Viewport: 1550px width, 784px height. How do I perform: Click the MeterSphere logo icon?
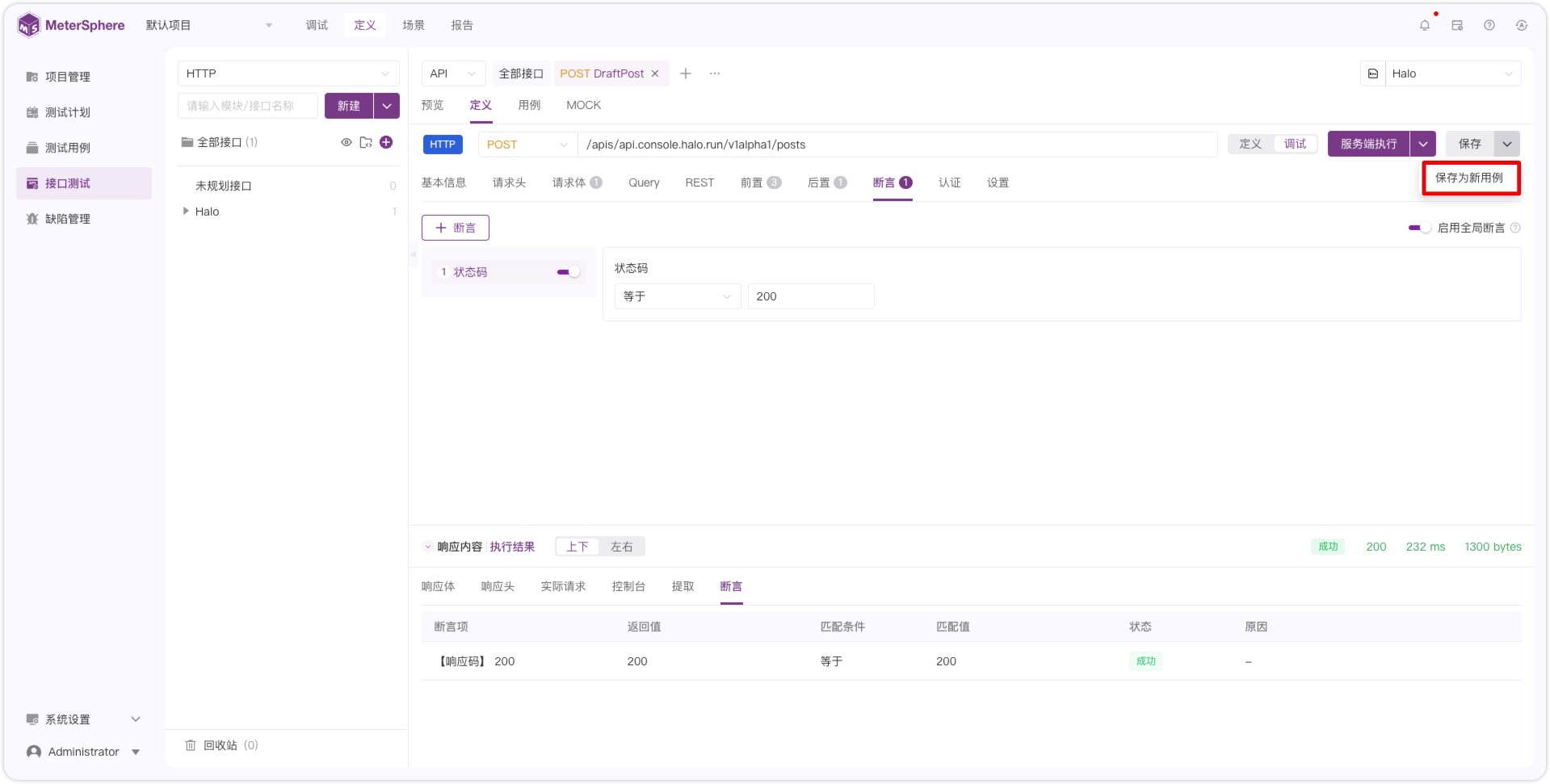click(28, 25)
